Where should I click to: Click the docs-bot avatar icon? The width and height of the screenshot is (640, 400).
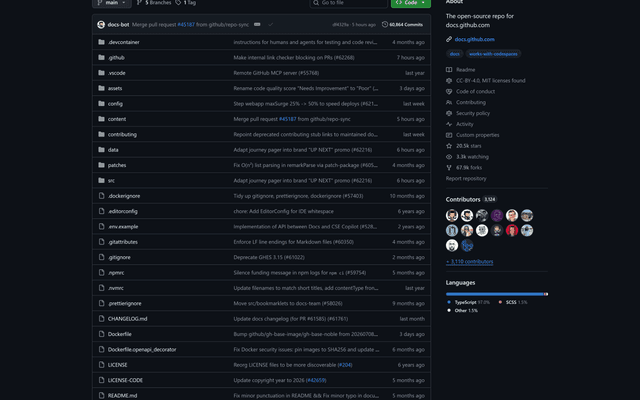[x=101, y=24]
